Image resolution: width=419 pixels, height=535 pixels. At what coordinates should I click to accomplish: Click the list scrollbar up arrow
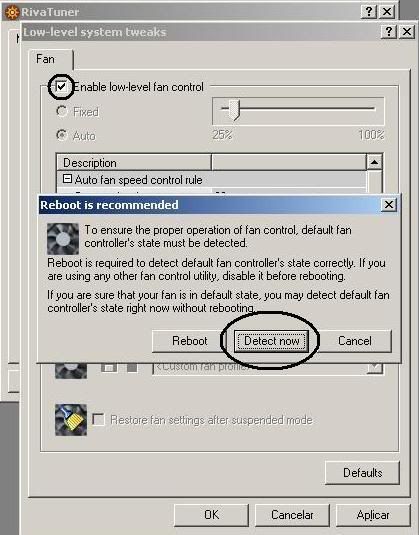coord(374,162)
